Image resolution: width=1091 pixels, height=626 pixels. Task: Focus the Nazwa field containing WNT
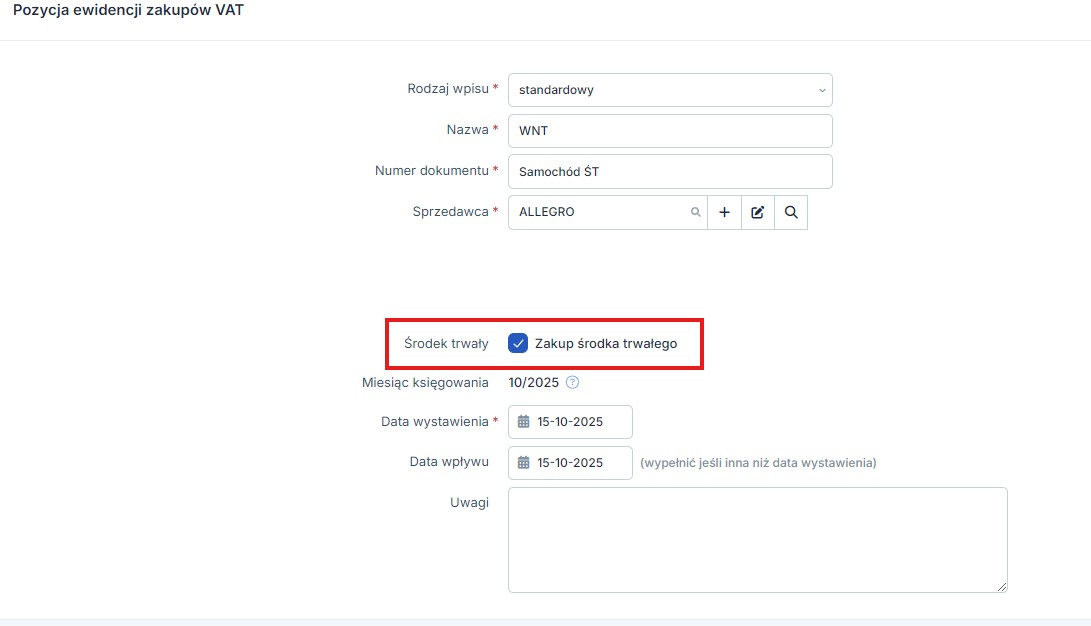(x=670, y=131)
